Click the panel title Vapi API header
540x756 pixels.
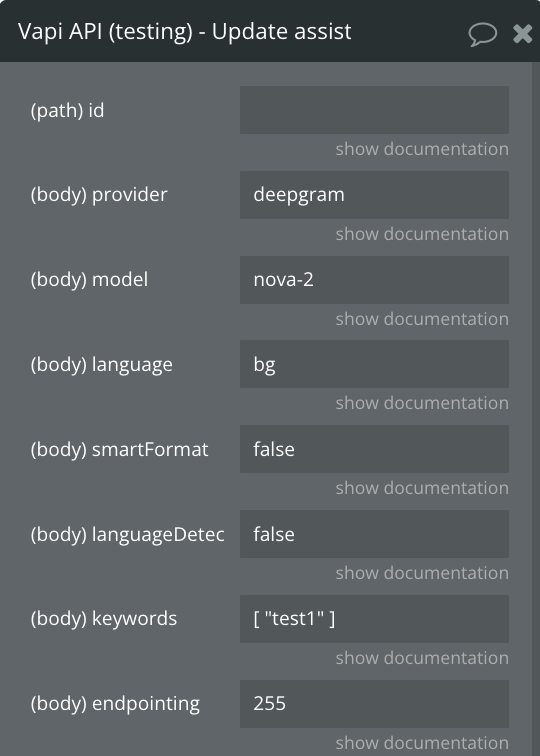[x=185, y=32]
